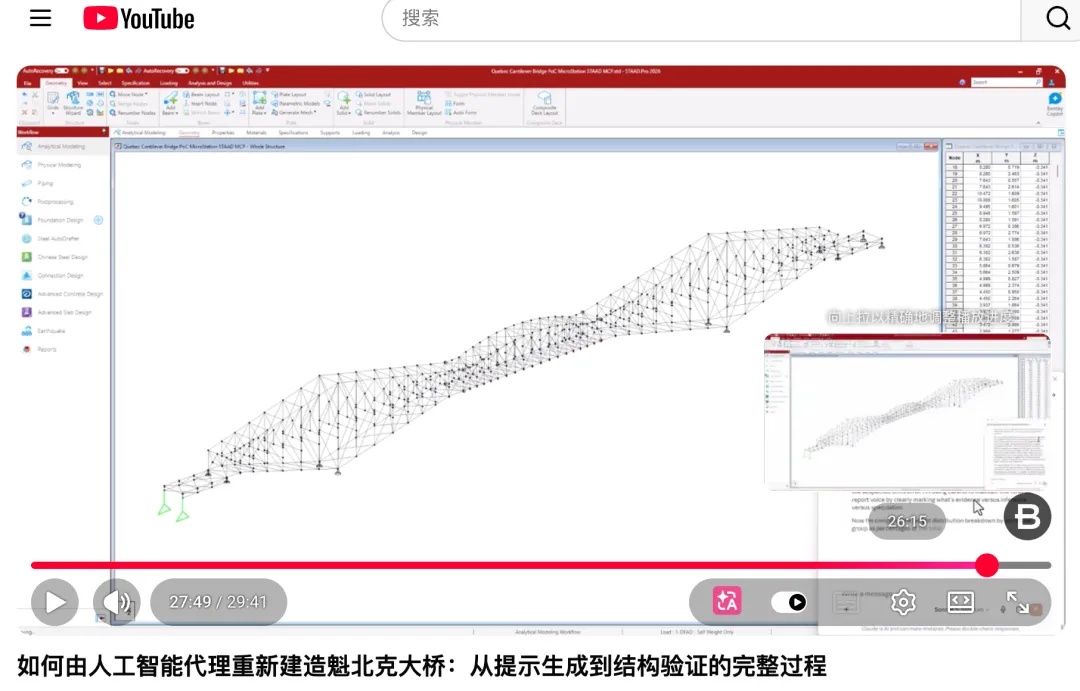Click the search magnifier button
Viewport: 1080px width, 691px height.
tap(1058, 18)
